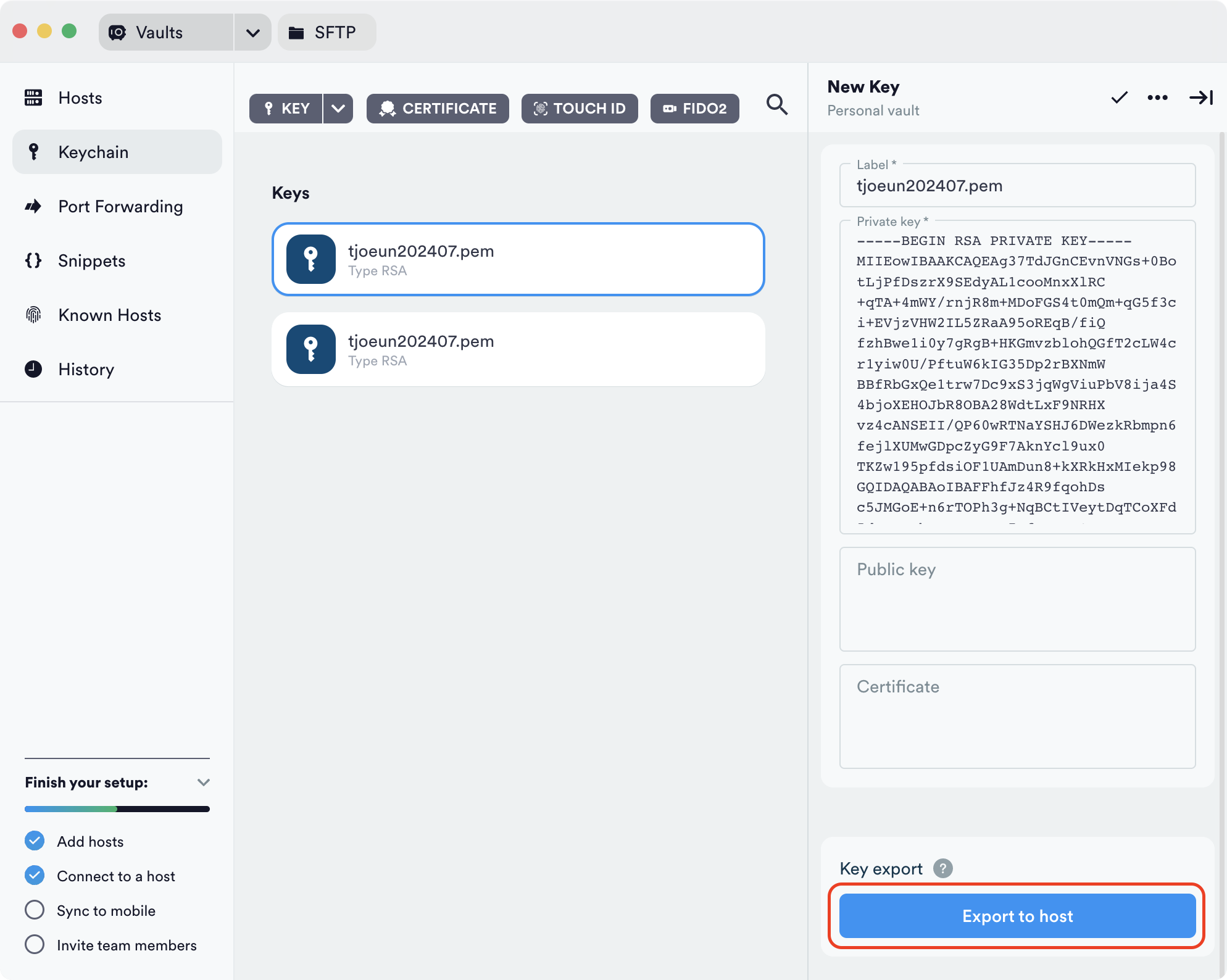Save key with checkmark icon
Viewport: 1227px width, 980px height.
(x=1119, y=98)
